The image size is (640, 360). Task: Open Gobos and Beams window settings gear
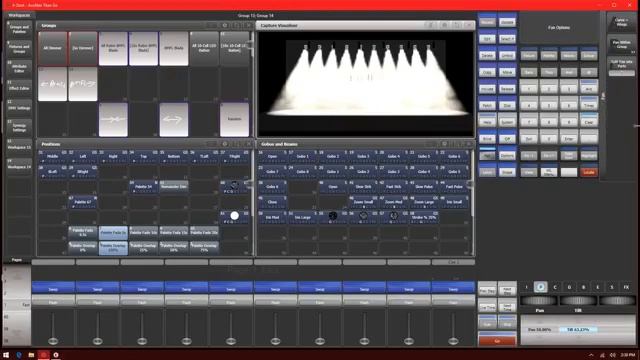pos(444,144)
